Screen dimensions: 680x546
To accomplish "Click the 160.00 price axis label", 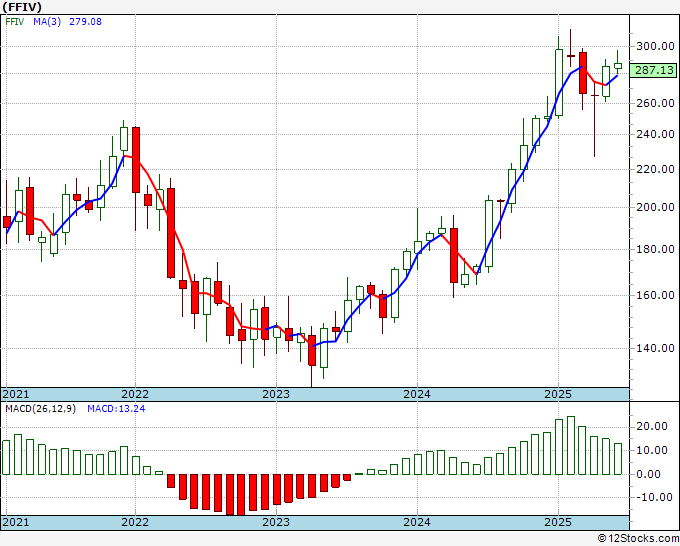I will click(x=655, y=295).
